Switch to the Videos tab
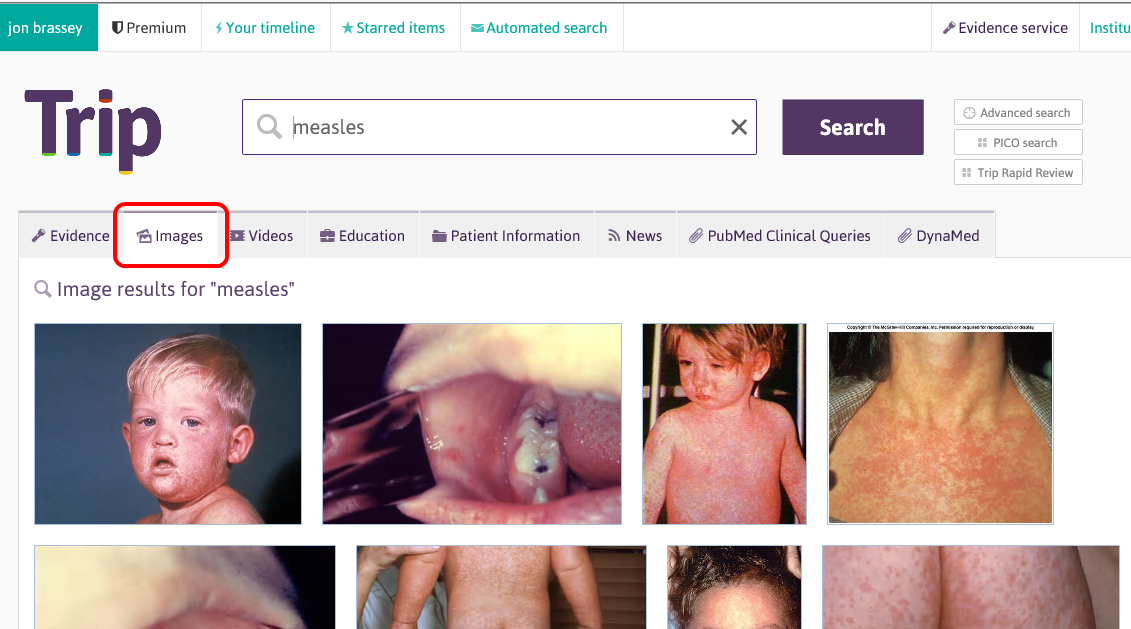The height and width of the screenshot is (629, 1131). [261, 236]
